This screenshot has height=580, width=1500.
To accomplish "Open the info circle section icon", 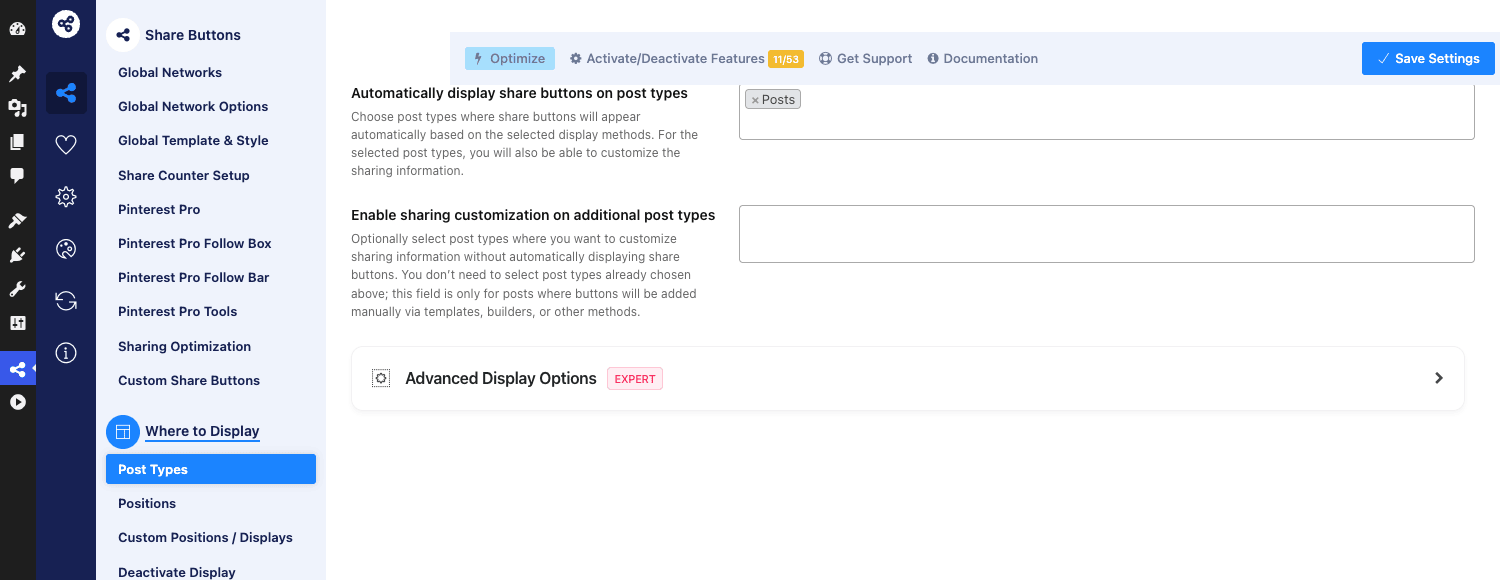I will pyautogui.click(x=66, y=353).
